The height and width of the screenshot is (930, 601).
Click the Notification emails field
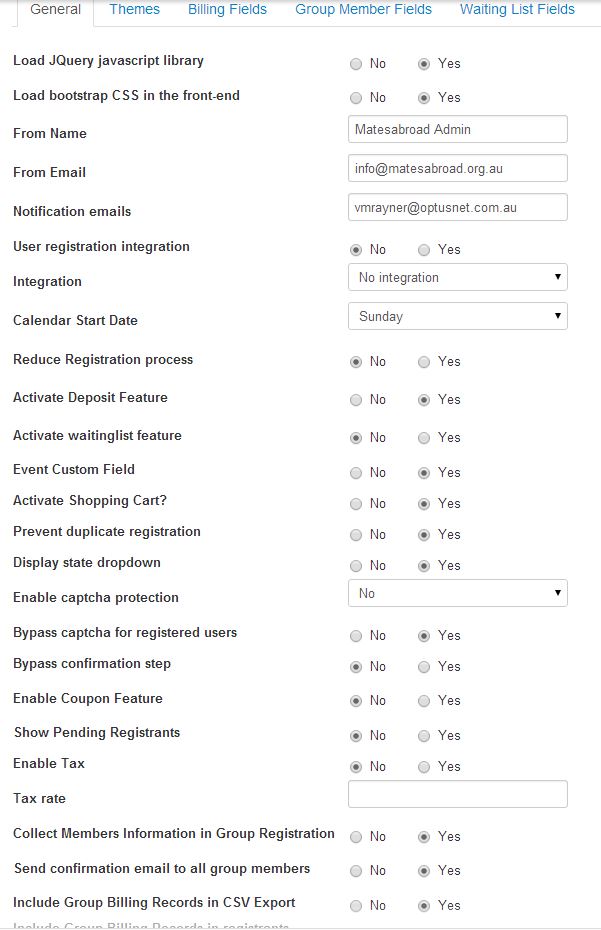pyautogui.click(x=457, y=207)
